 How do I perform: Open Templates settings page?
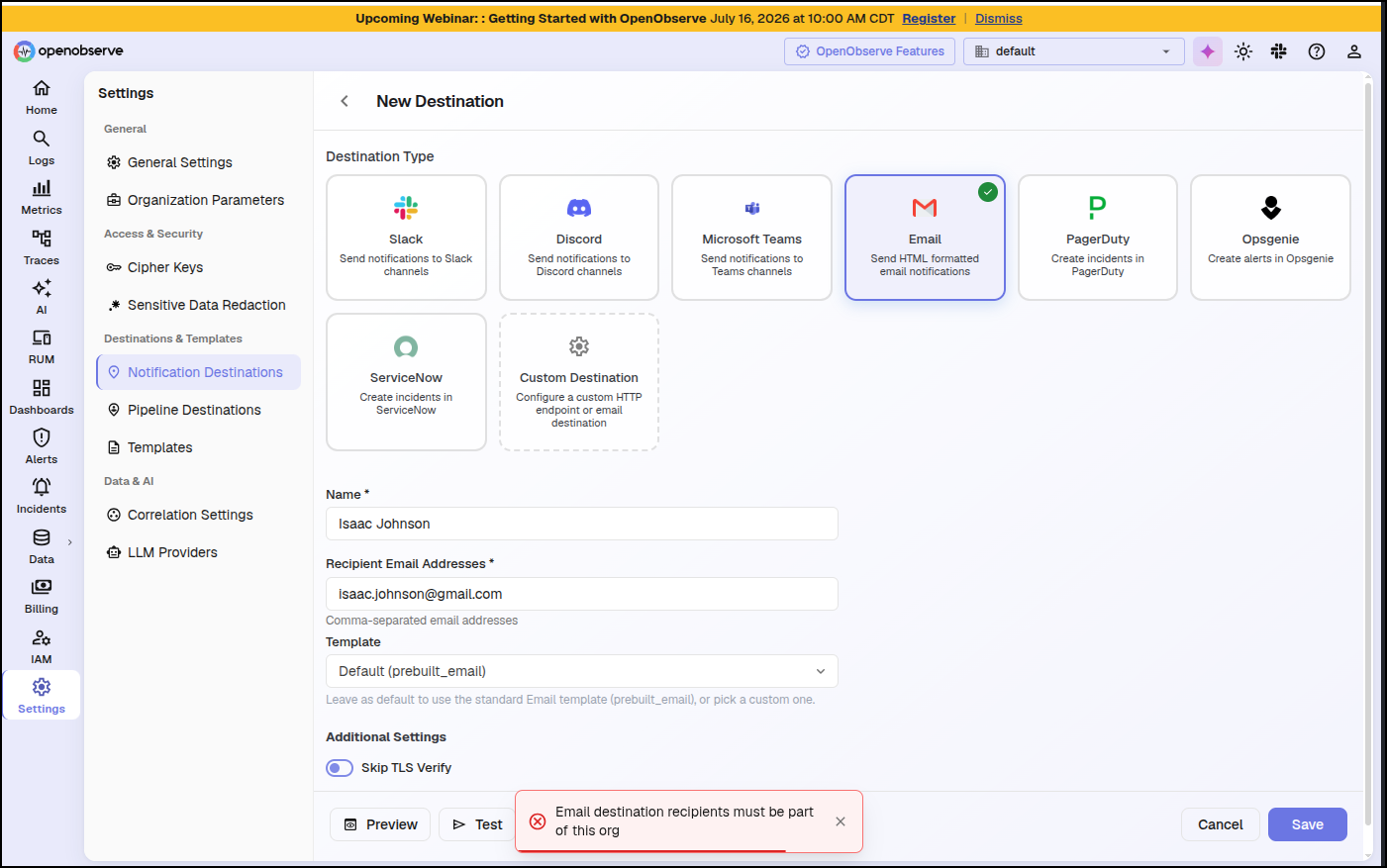(198, 447)
